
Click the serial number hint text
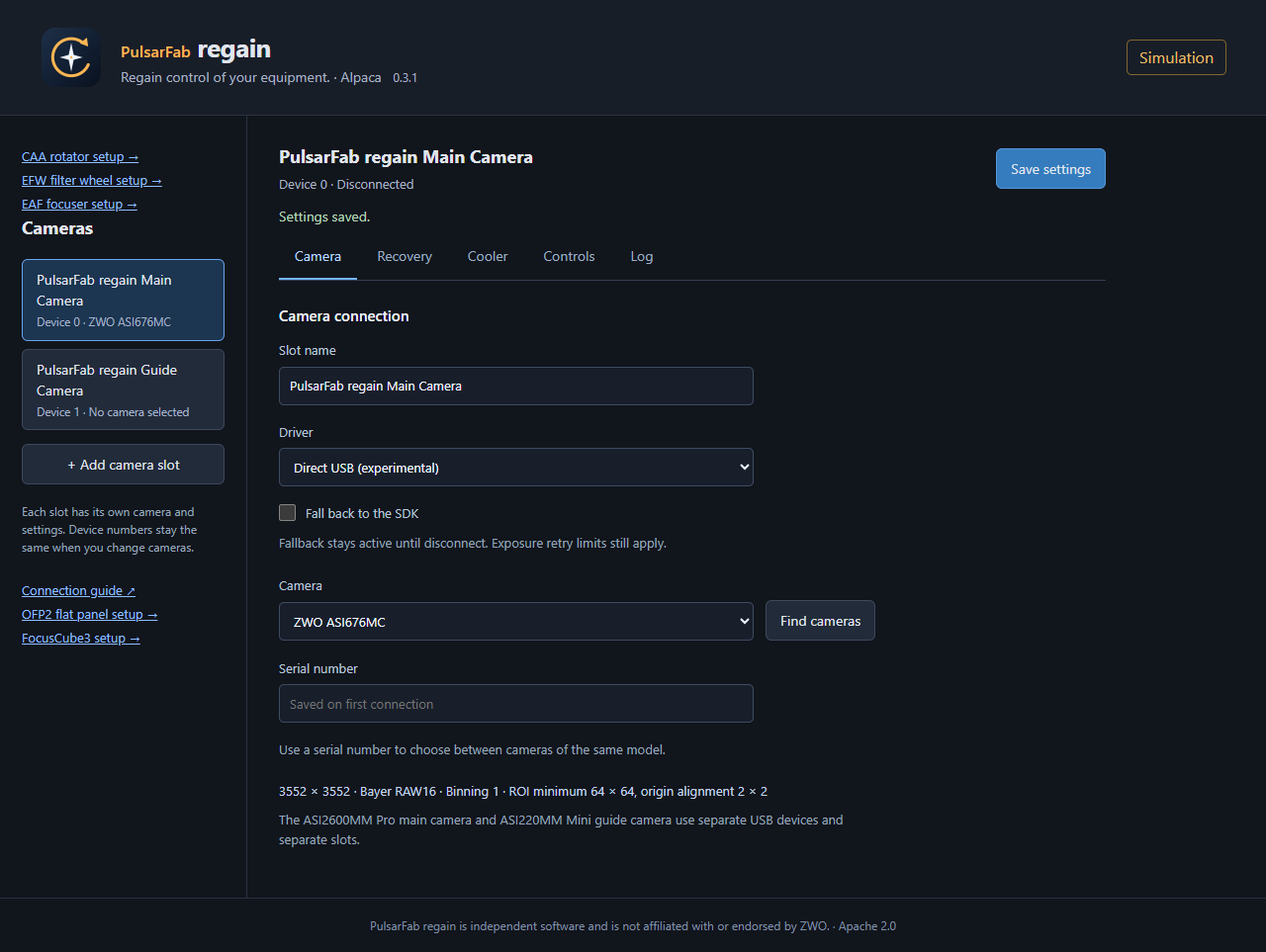click(x=472, y=749)
